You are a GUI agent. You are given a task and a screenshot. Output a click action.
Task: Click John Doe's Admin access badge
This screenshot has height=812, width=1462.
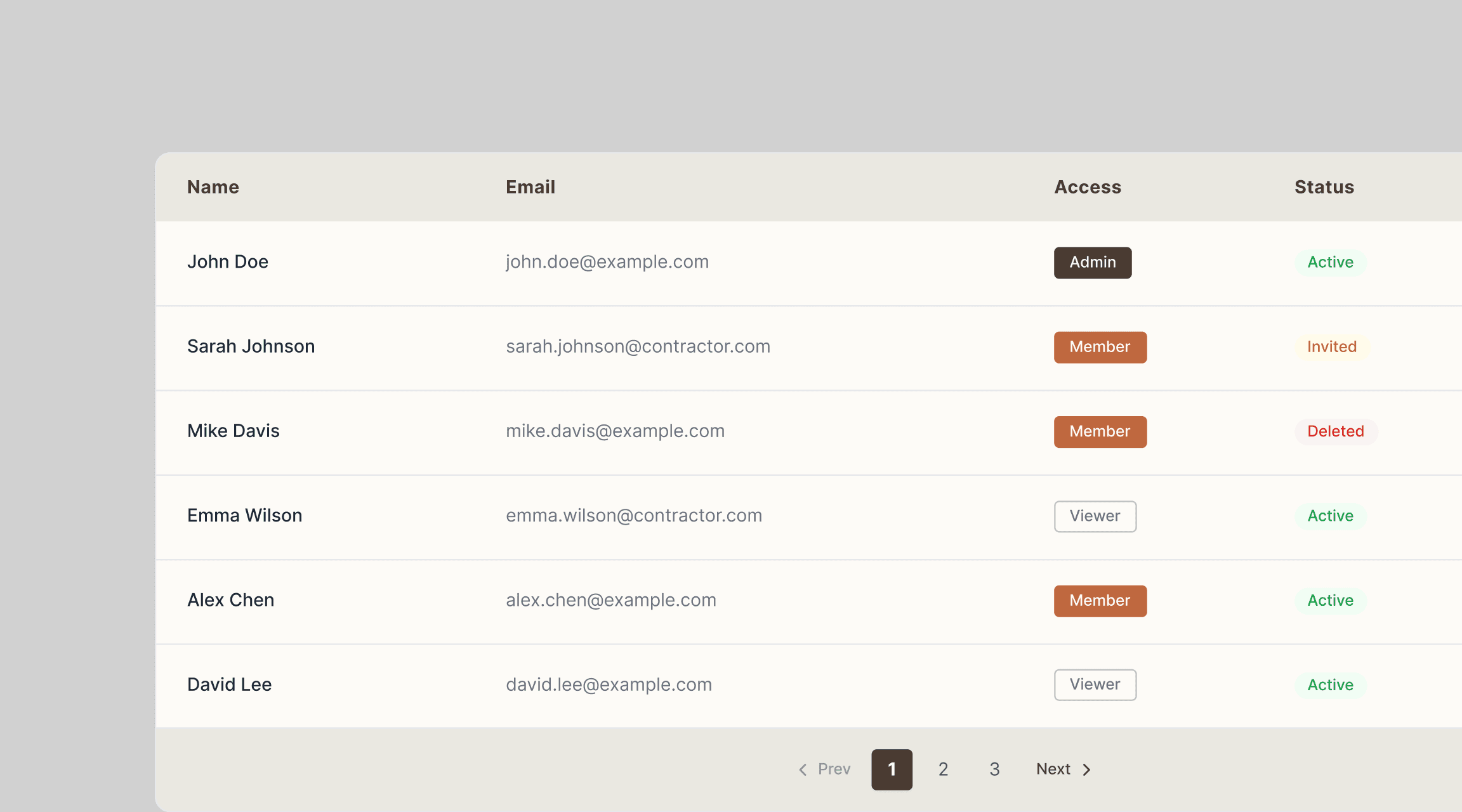pos(1092,263)
